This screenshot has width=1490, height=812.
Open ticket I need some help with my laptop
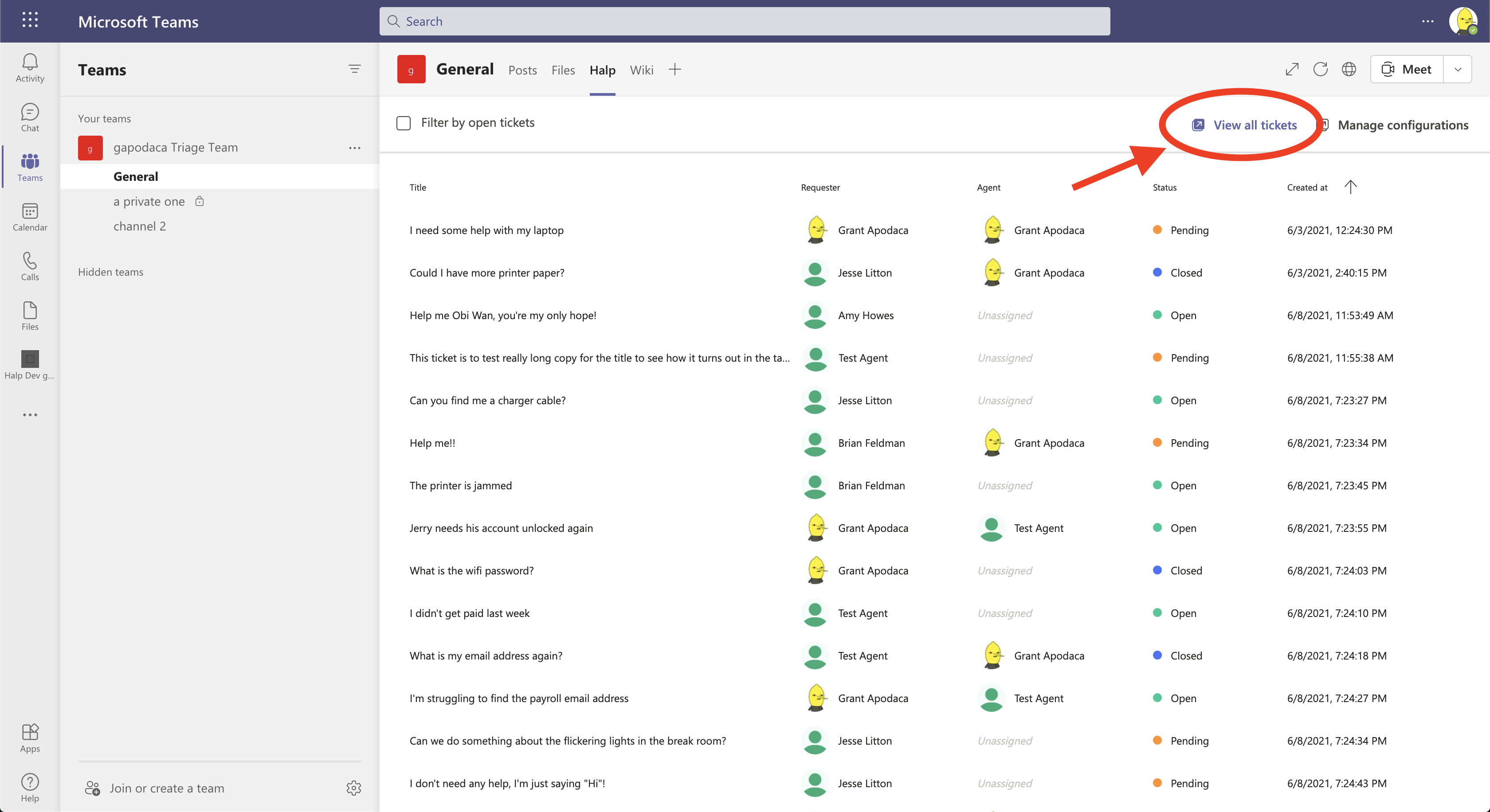(x=486, y=230)
